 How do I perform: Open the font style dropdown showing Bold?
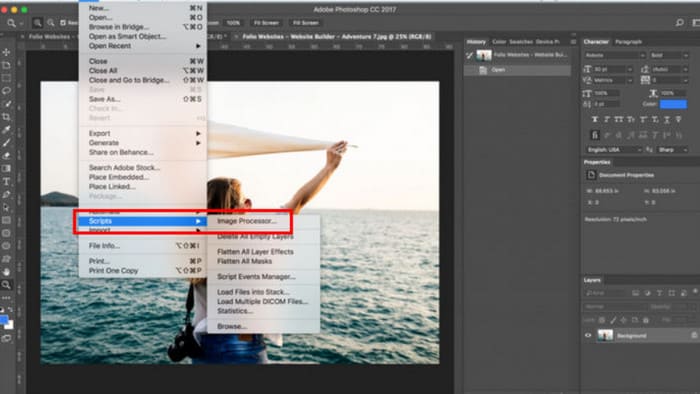click(669, 55)
